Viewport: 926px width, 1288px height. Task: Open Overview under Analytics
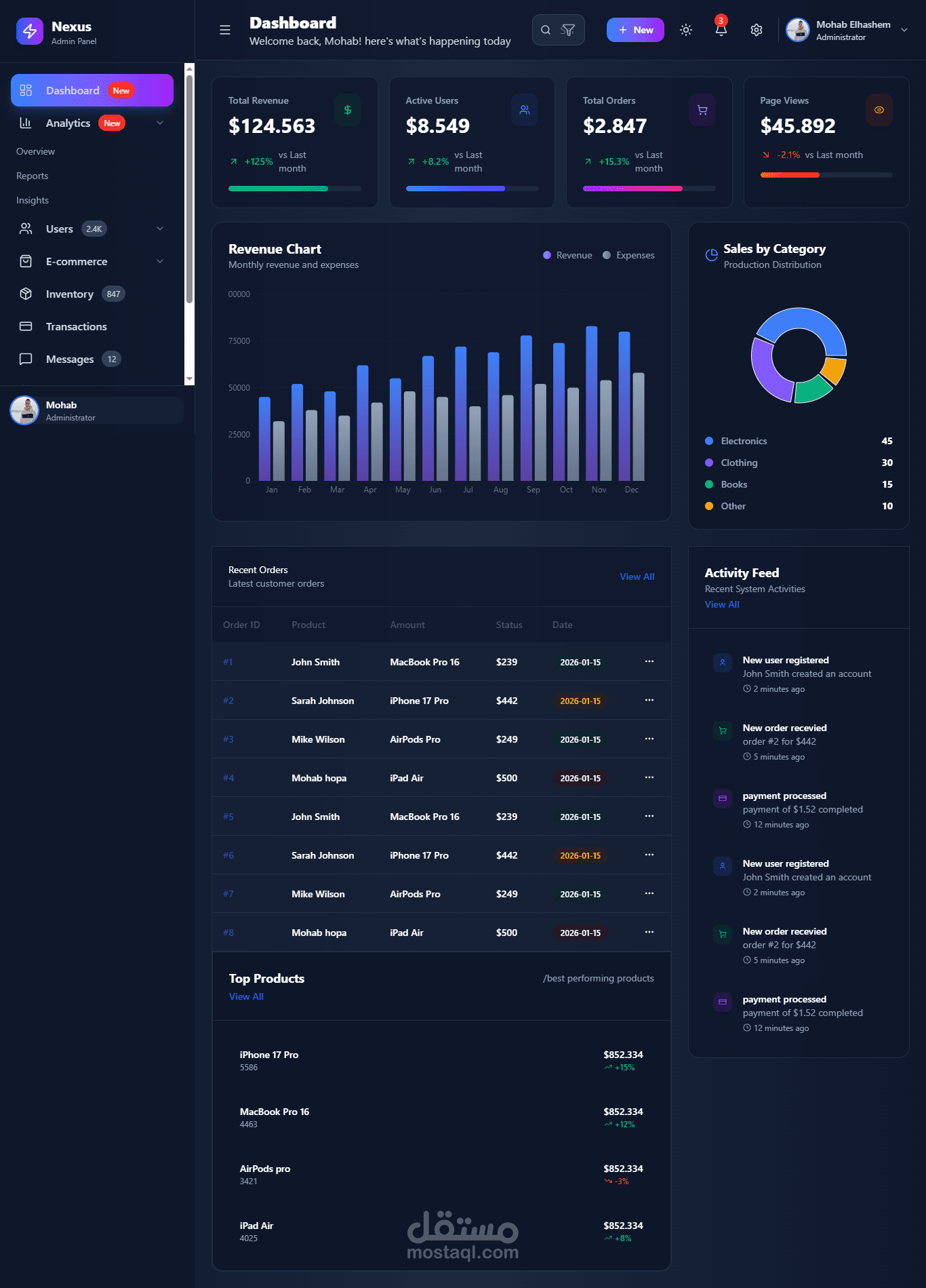pos(35,151)
